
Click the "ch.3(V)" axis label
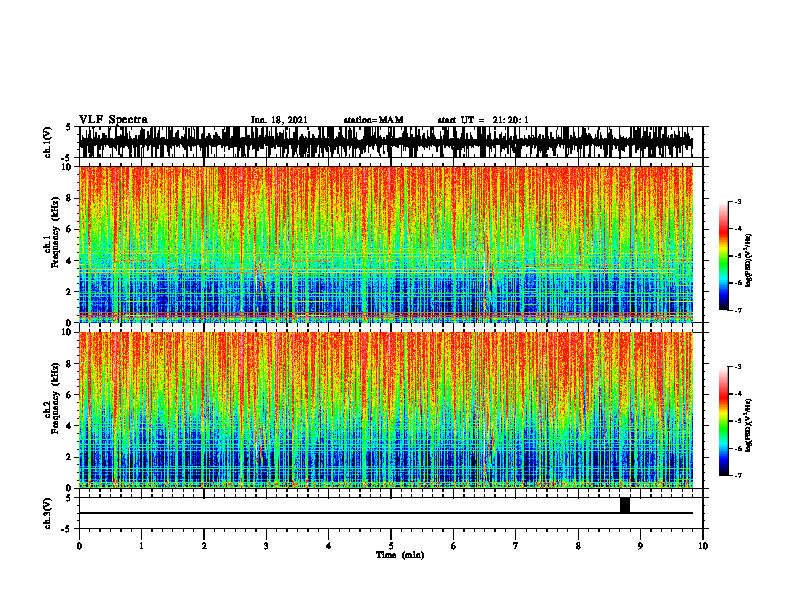pos(48,513)
